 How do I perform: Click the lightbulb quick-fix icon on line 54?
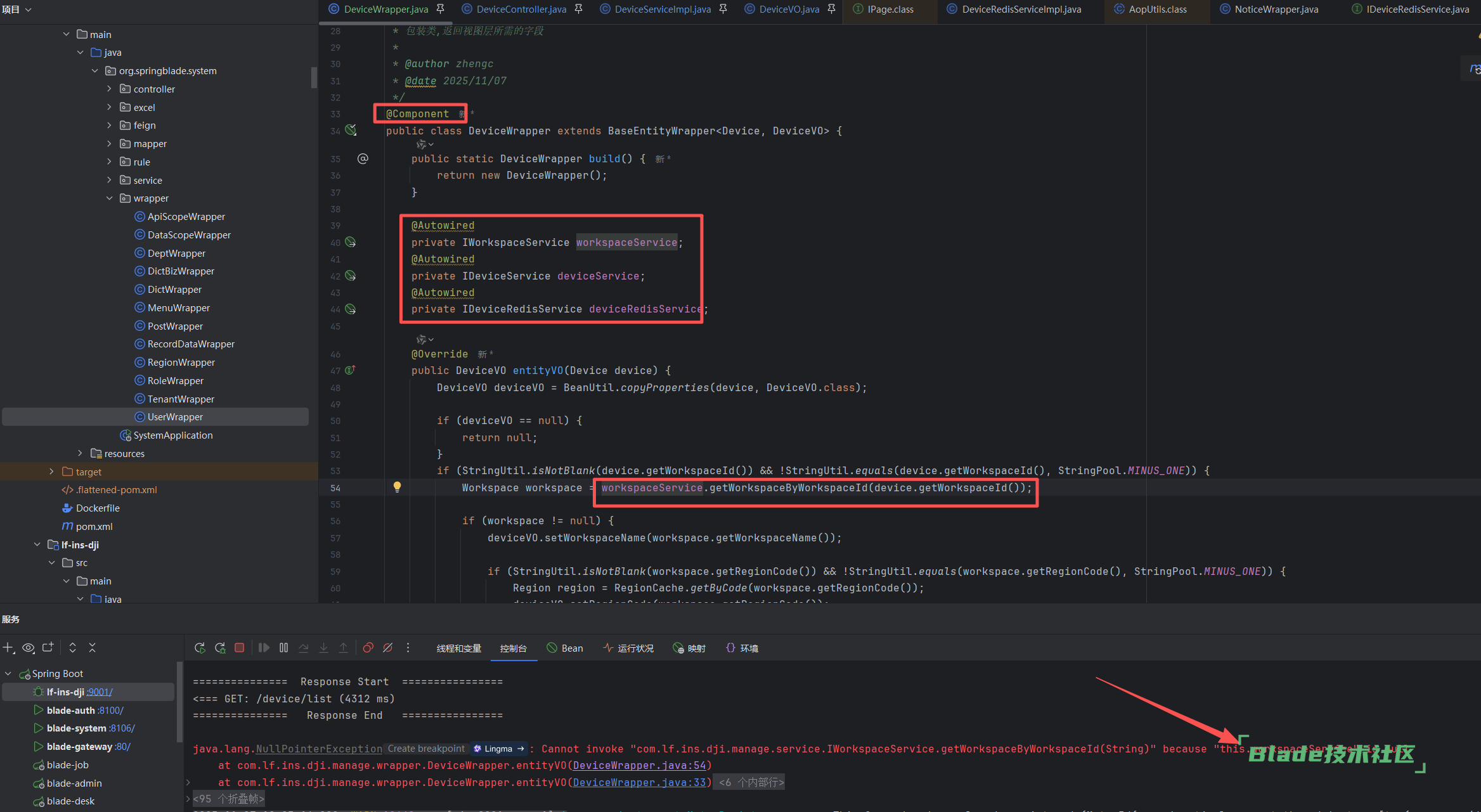point(397,487)
